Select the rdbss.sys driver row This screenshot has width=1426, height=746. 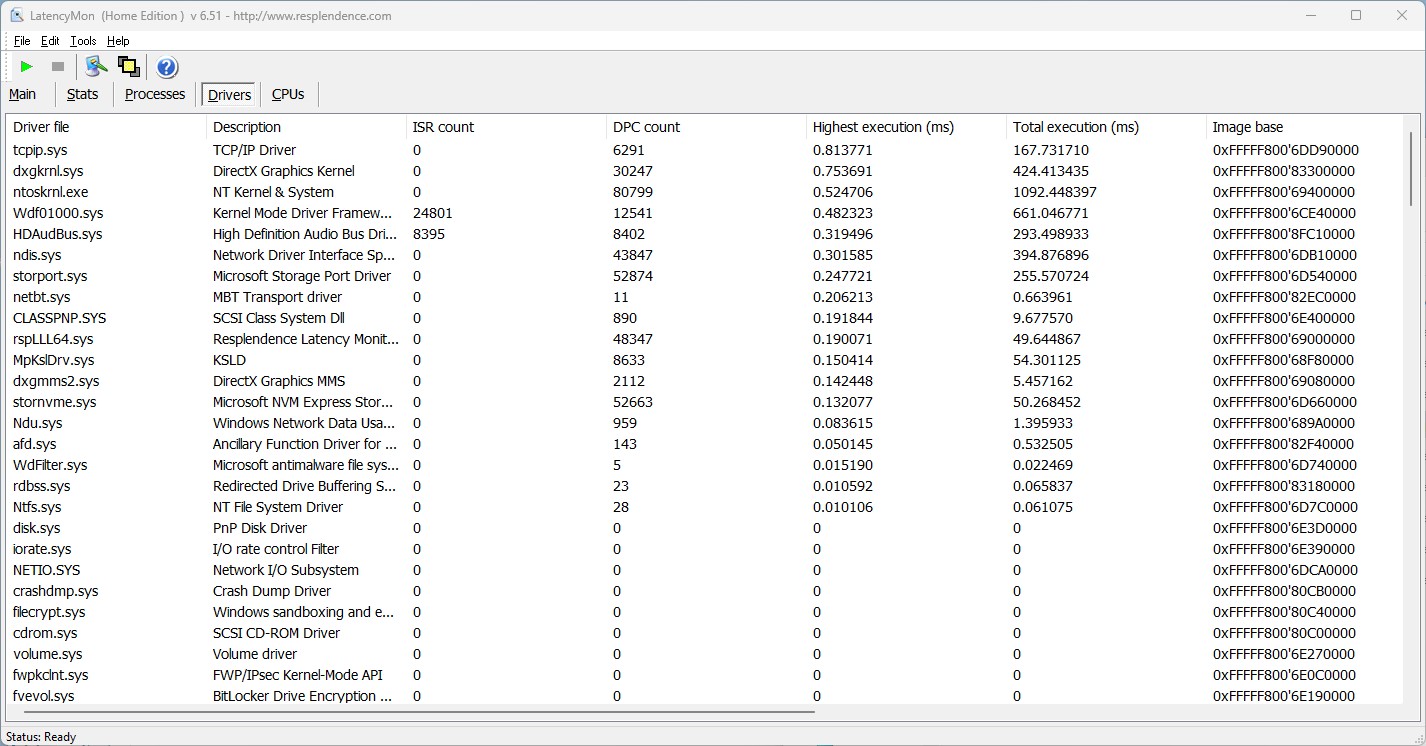(705, 486)
